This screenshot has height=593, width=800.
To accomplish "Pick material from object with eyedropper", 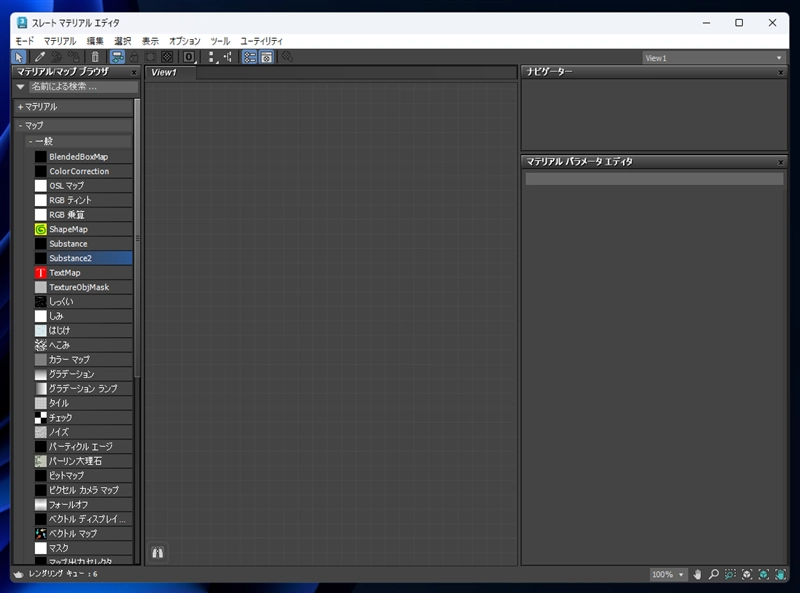I will pyautogui.click(x=40, y=57).
